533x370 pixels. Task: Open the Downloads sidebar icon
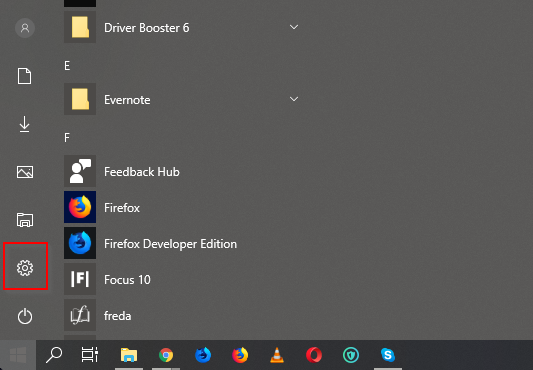click(x=24, y=124)
